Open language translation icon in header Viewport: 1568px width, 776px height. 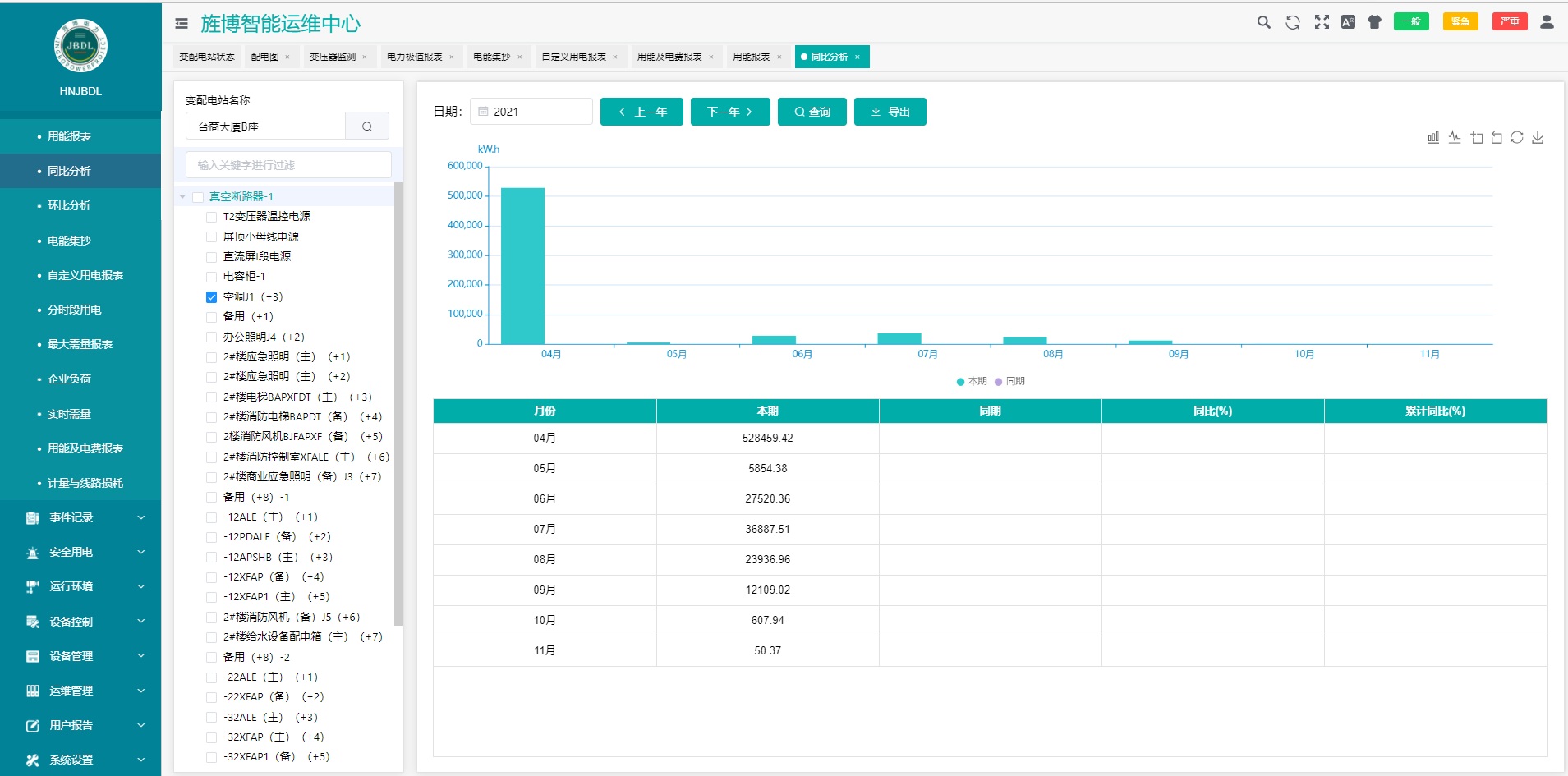[1348, 22]
